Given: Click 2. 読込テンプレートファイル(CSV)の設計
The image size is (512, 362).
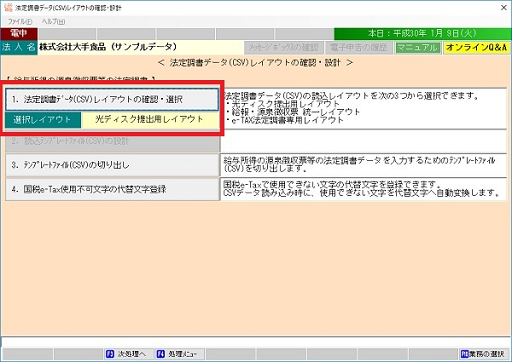Looking at the screenshot, I should 112,141.
